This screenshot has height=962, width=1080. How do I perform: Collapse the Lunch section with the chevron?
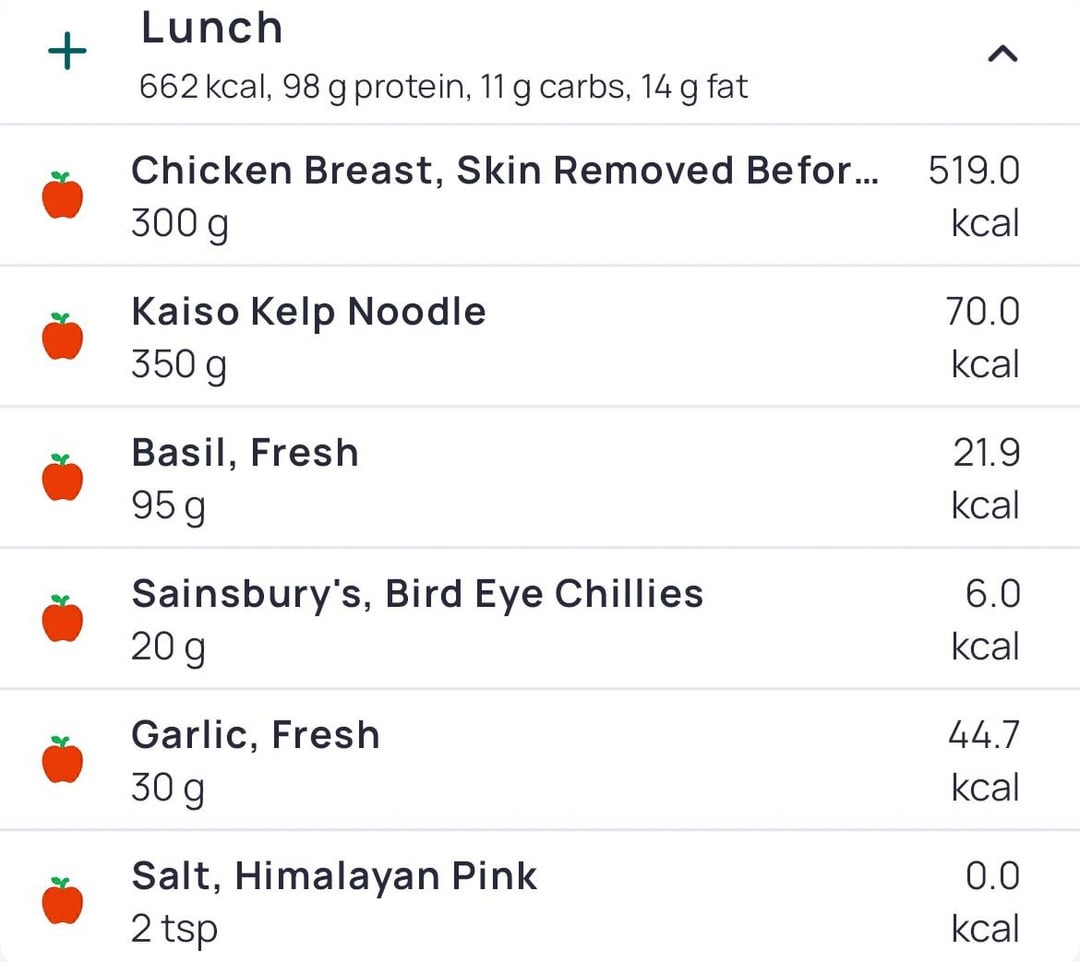tap(1002, 54)
